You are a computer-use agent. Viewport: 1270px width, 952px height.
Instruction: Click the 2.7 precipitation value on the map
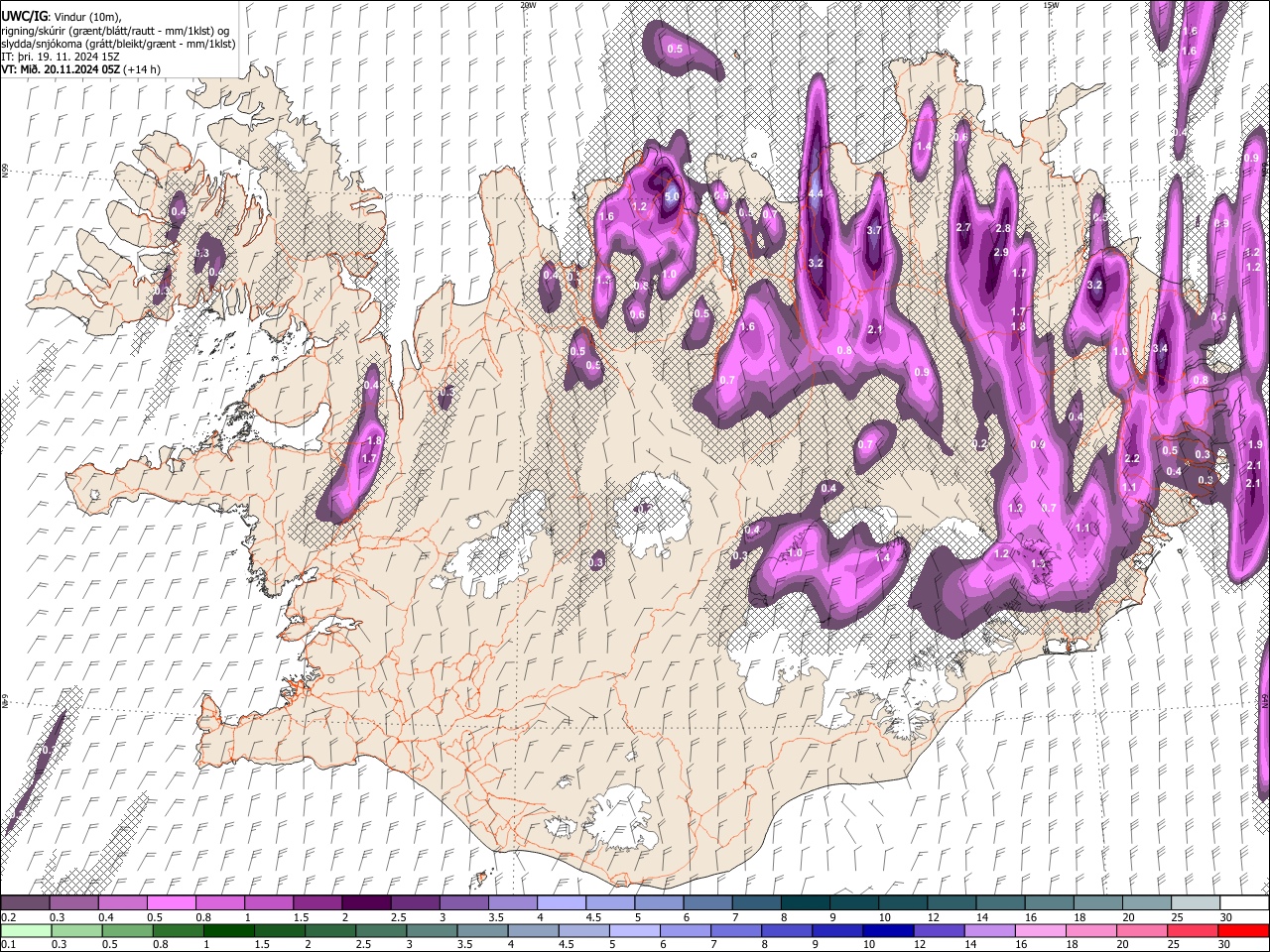tap(962, 227)
